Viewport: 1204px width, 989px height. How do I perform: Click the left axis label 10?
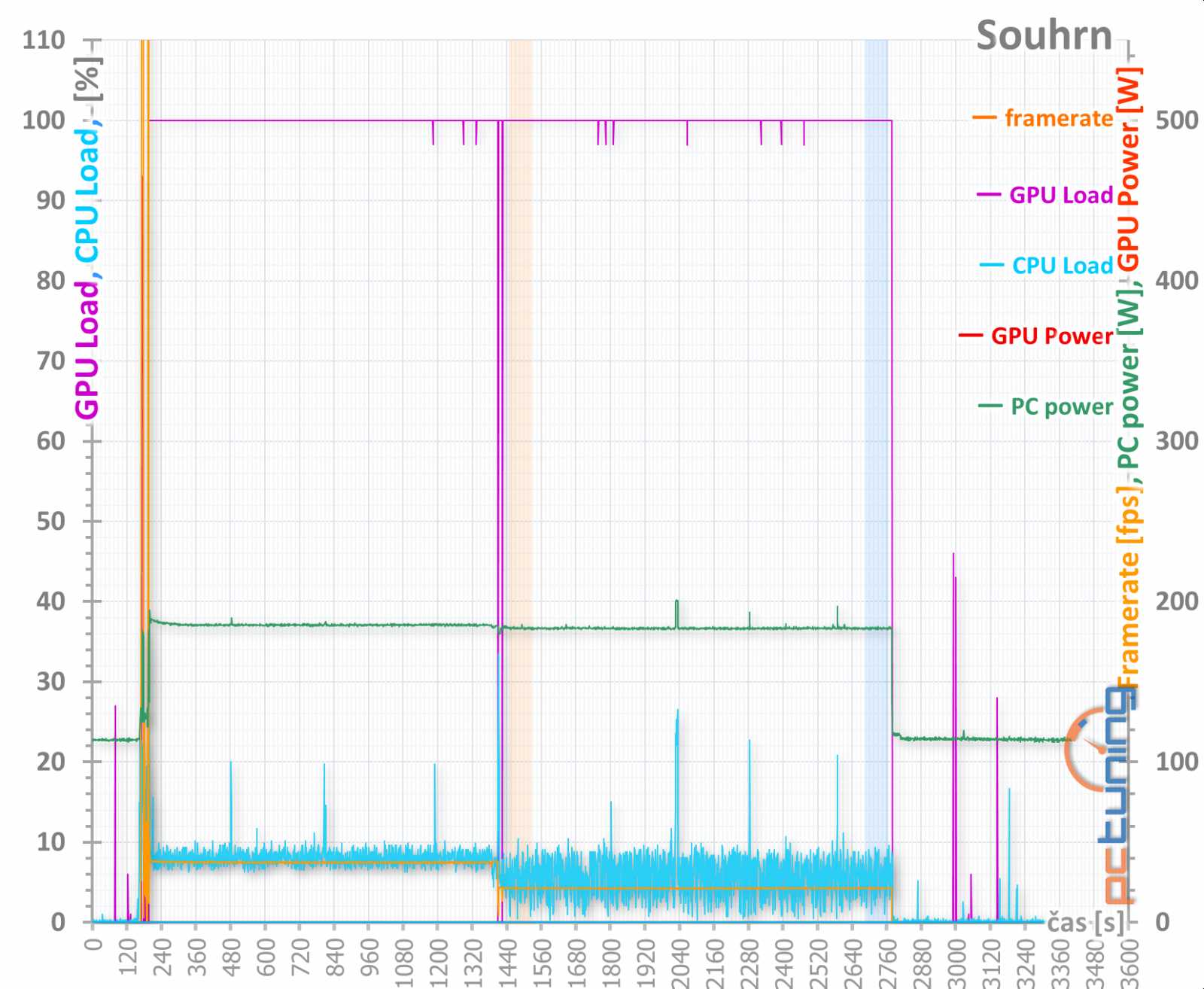[50, 841]
